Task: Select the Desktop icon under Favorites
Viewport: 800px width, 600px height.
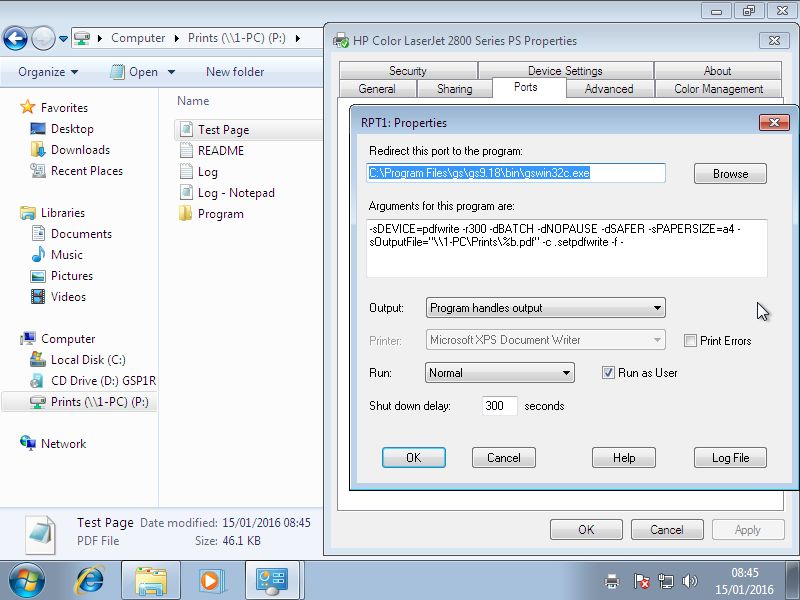Action: pyautogui.click(x=38, y=129)
